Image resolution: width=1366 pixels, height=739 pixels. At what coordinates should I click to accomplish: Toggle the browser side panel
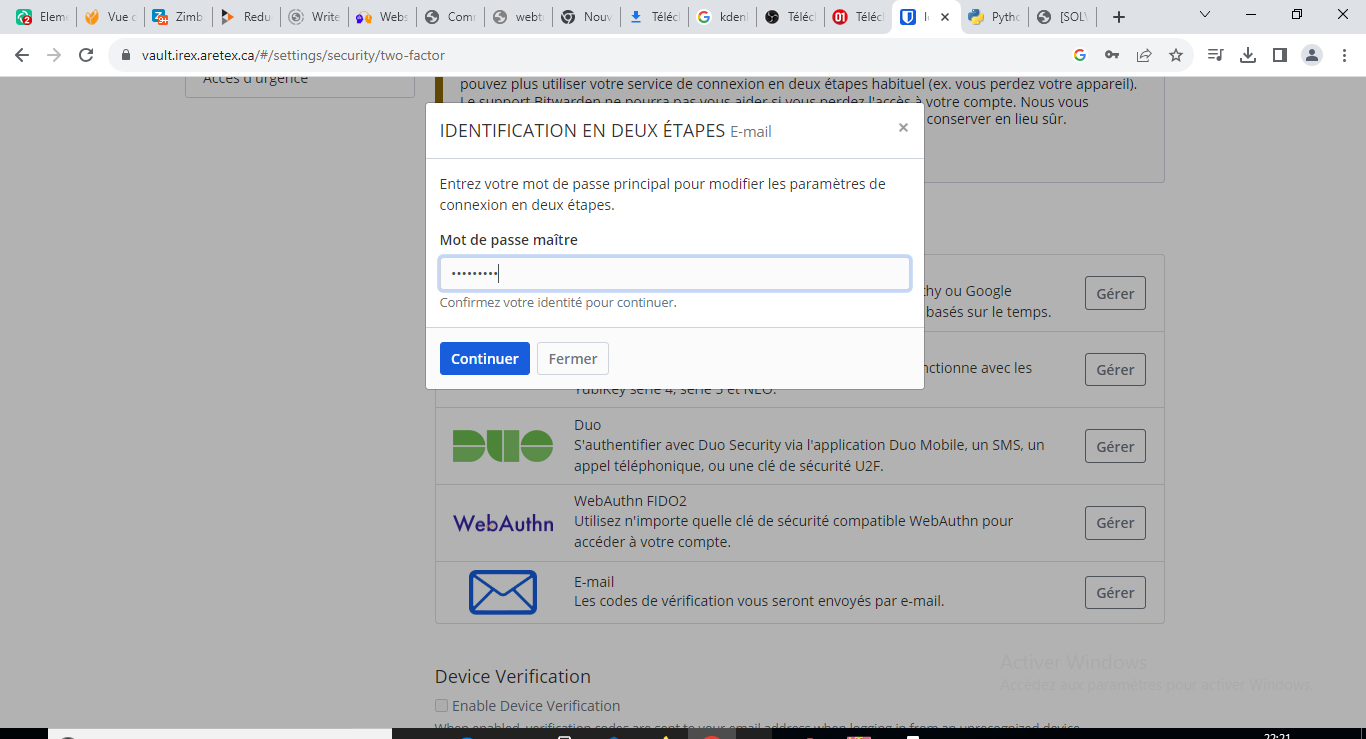tap(1280, 55)
